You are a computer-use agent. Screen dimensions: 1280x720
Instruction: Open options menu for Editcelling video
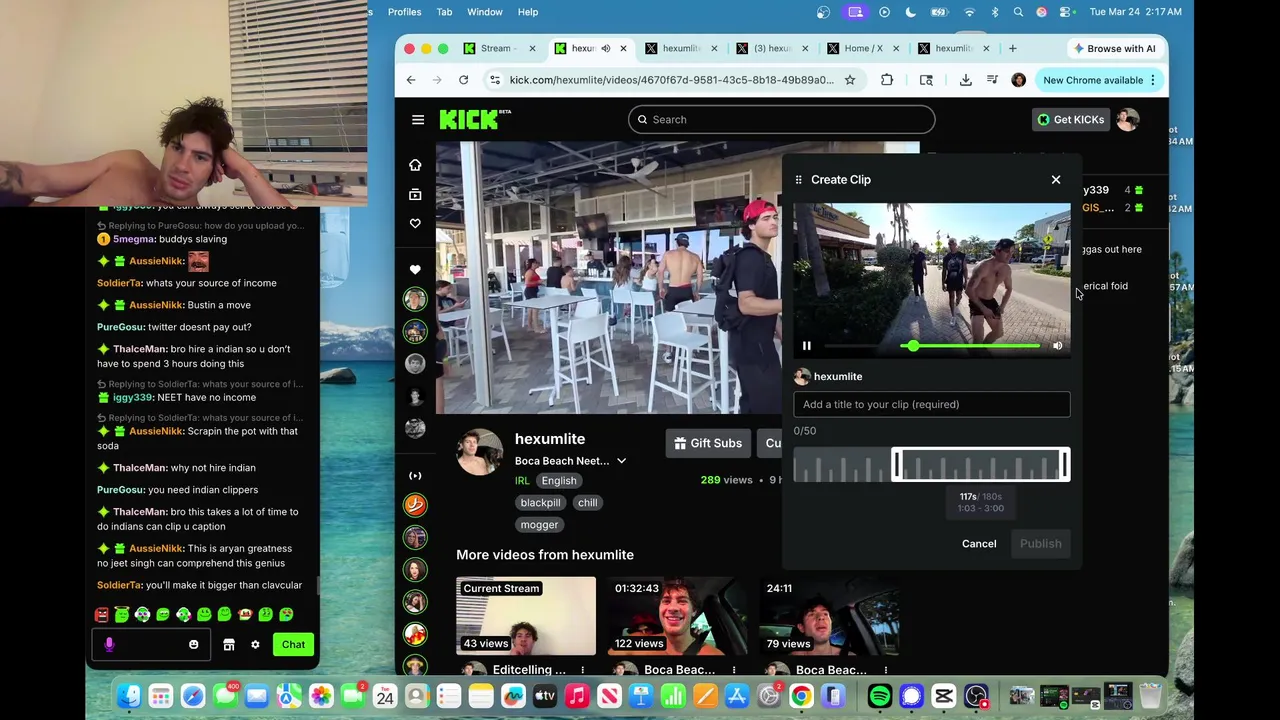tap(583, 670)
